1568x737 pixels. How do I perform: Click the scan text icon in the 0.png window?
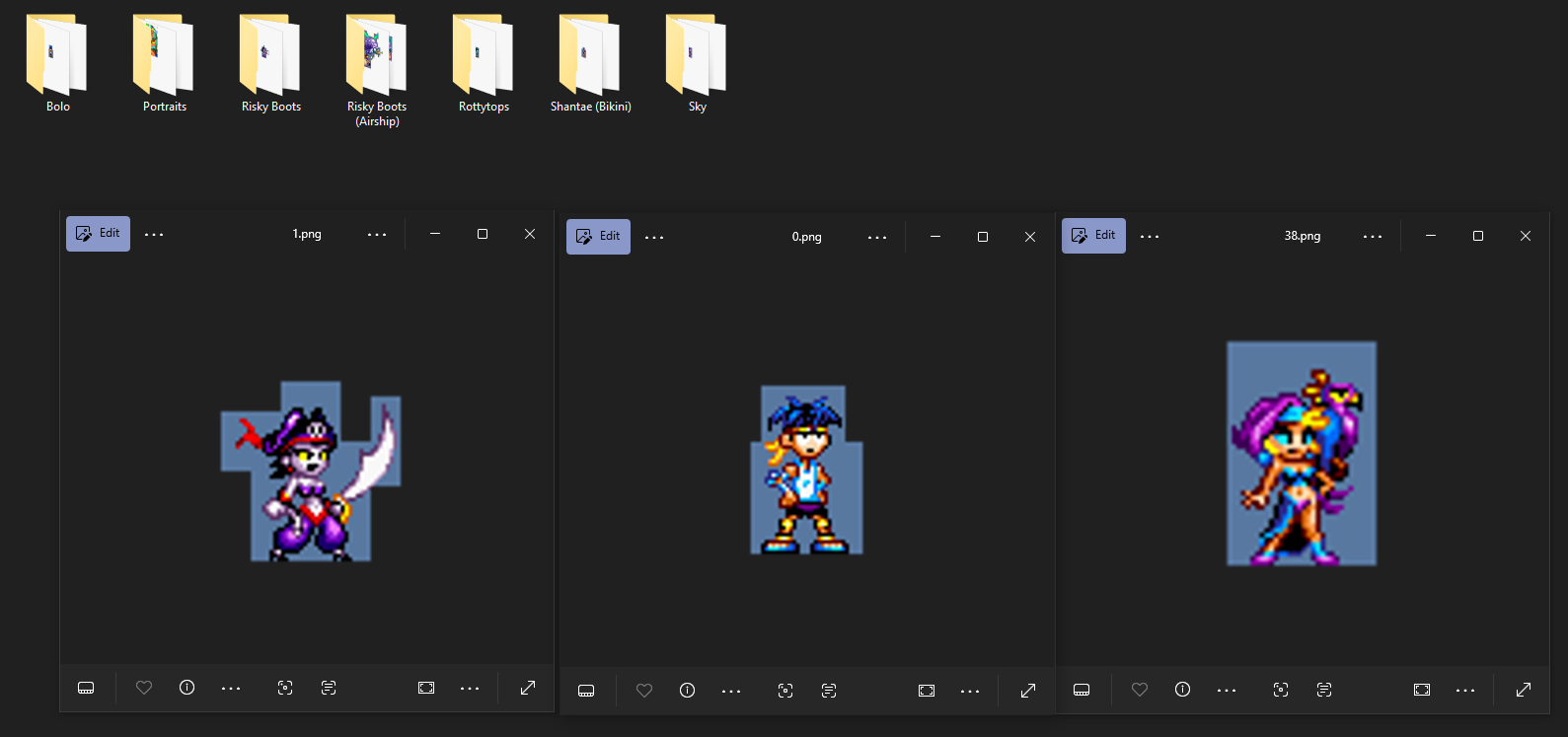click(x=829, y=691)
